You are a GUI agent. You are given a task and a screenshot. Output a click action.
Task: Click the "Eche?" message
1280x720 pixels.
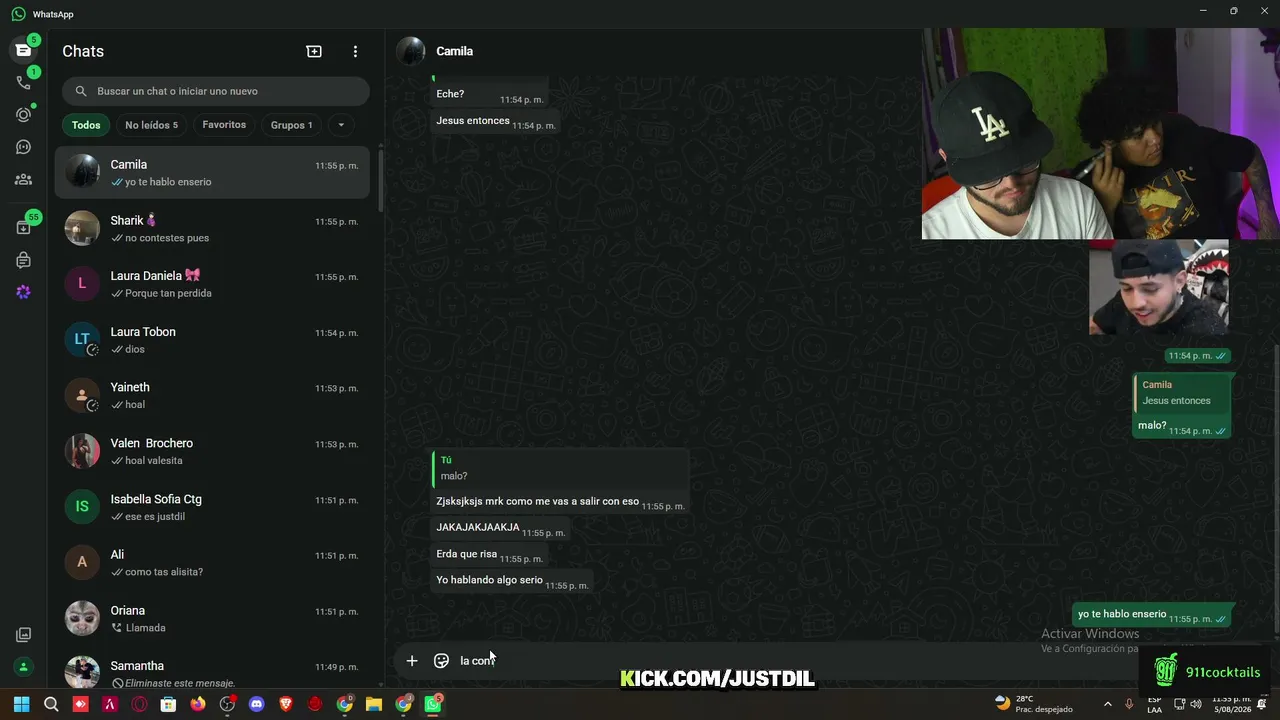coord(490,95)
